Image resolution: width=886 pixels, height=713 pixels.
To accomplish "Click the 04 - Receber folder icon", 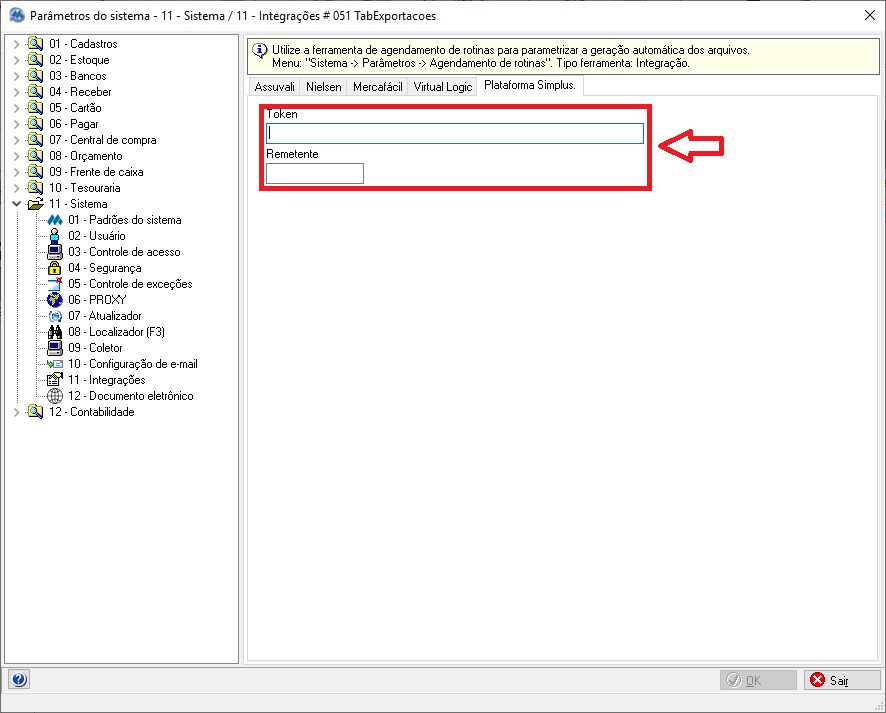I will click(35, 92).
